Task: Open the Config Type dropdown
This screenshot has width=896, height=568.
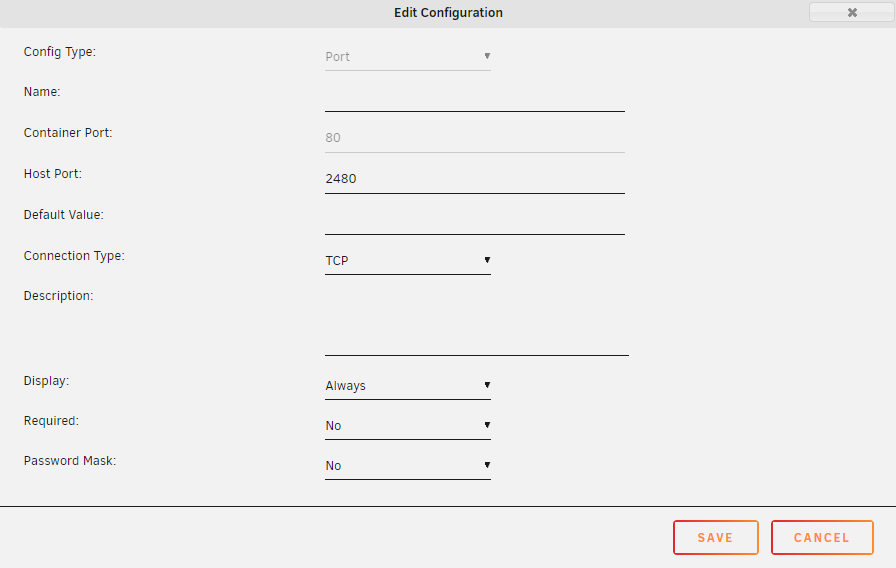Action: [408, 57]
